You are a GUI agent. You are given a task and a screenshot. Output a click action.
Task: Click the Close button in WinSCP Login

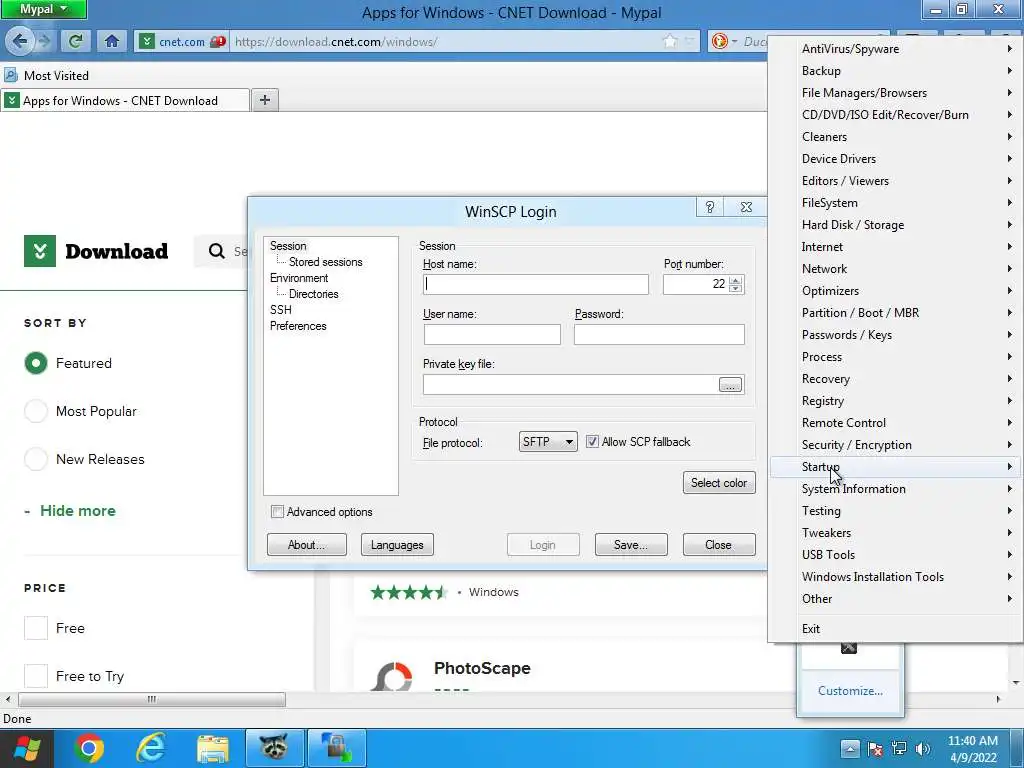pos(719,545)
